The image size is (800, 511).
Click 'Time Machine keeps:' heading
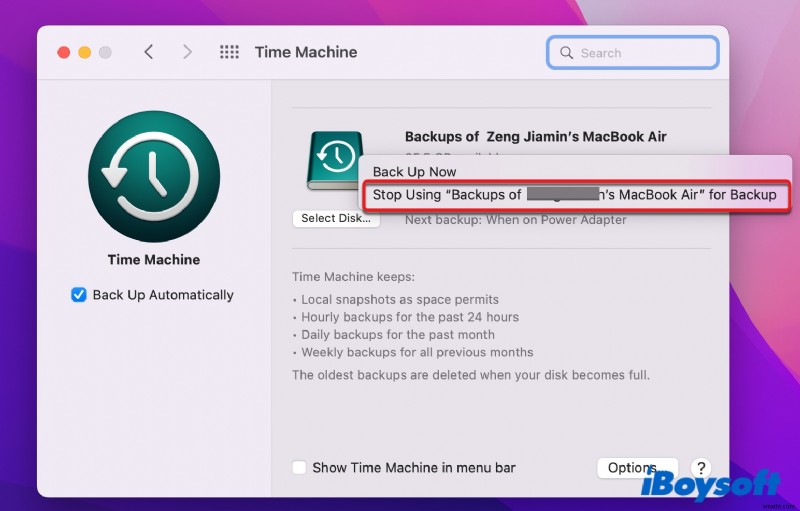tap(354, 277)
